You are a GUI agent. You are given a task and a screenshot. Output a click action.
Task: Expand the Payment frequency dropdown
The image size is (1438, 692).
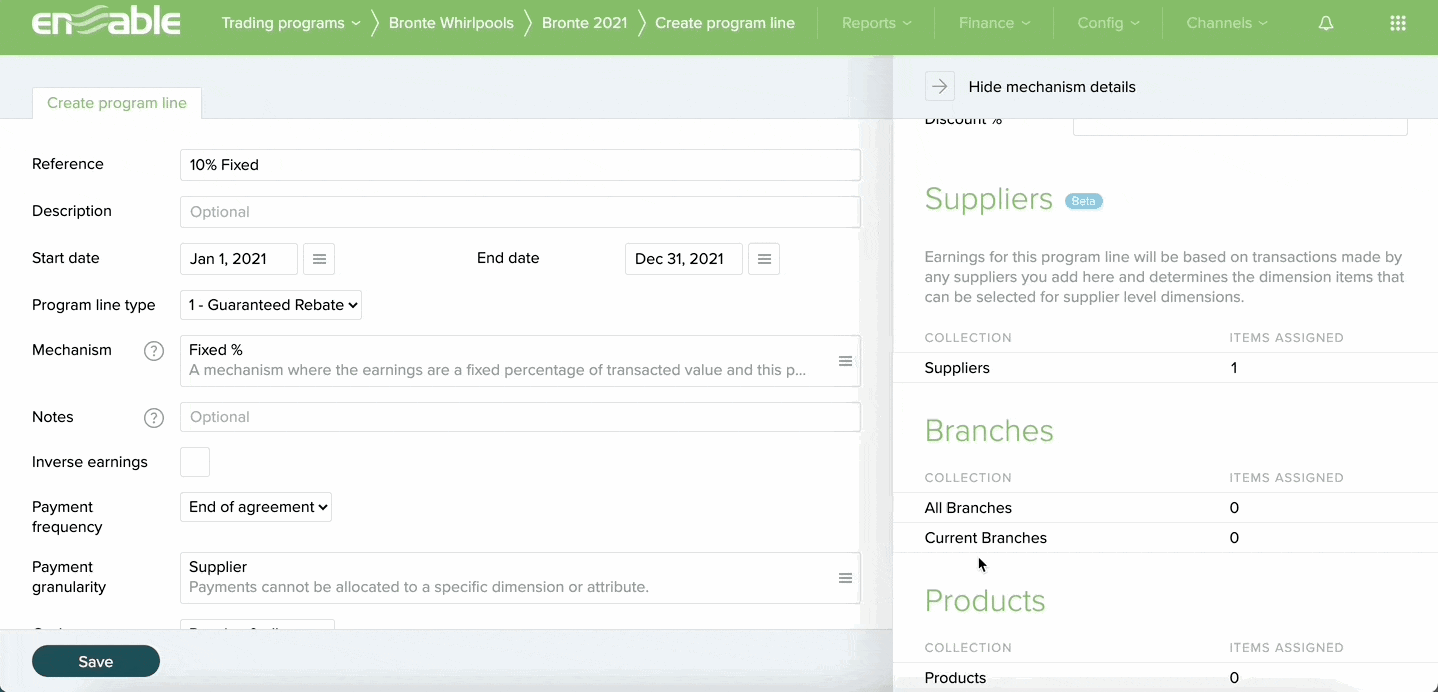[x=256, y=507]
